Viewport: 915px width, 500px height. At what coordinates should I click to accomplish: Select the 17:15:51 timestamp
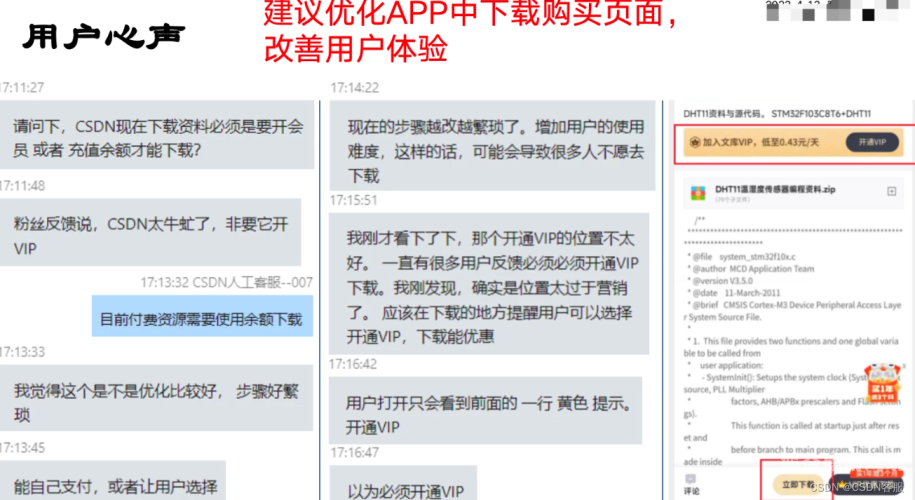(x=354, y=200)
